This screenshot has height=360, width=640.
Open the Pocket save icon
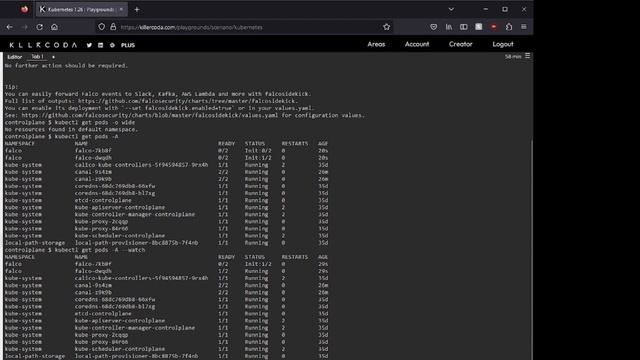[x=433, y=27]
